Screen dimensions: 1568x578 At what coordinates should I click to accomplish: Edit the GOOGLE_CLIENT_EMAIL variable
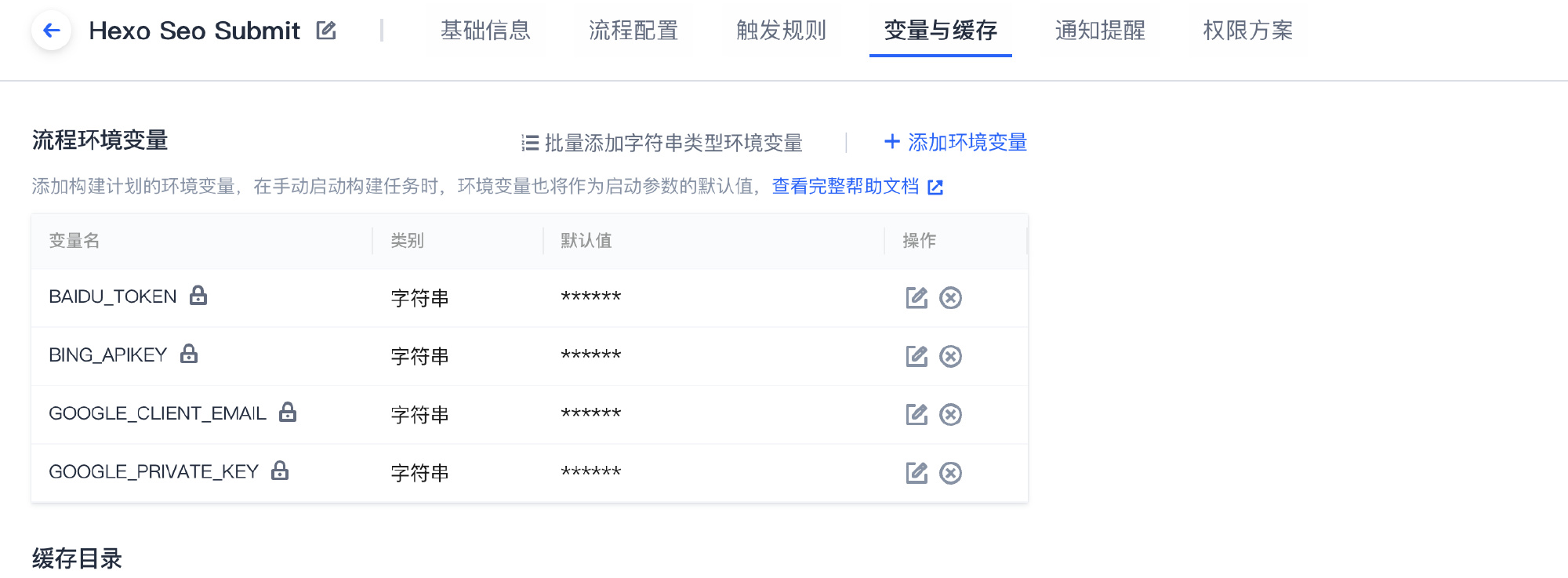click(x=916, y=414)
